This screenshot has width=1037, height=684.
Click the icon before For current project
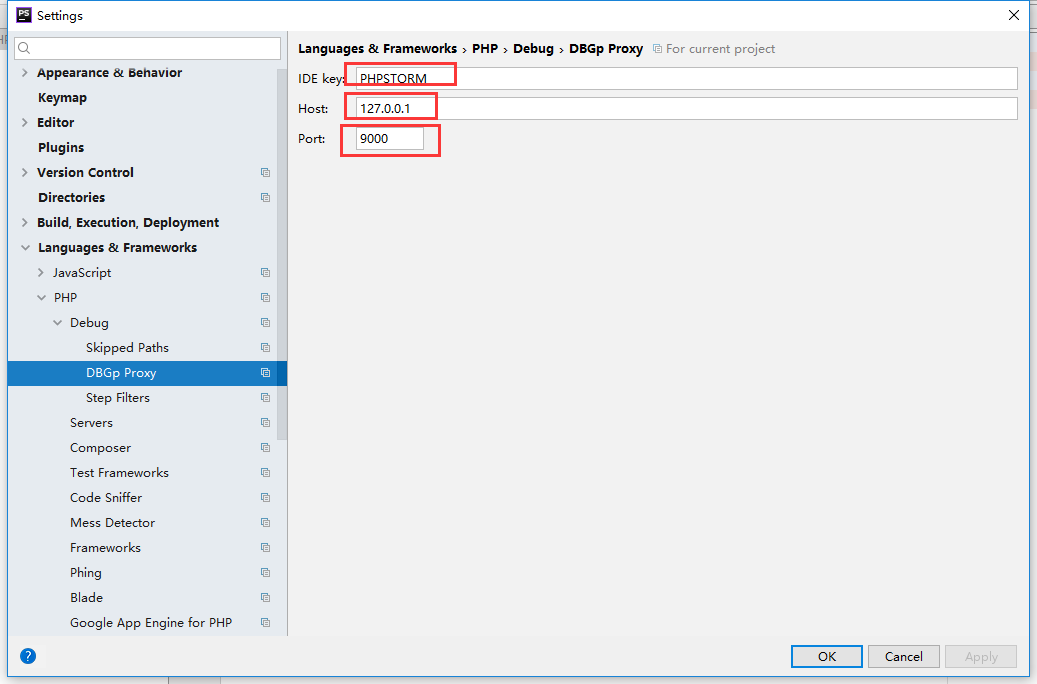657,49
